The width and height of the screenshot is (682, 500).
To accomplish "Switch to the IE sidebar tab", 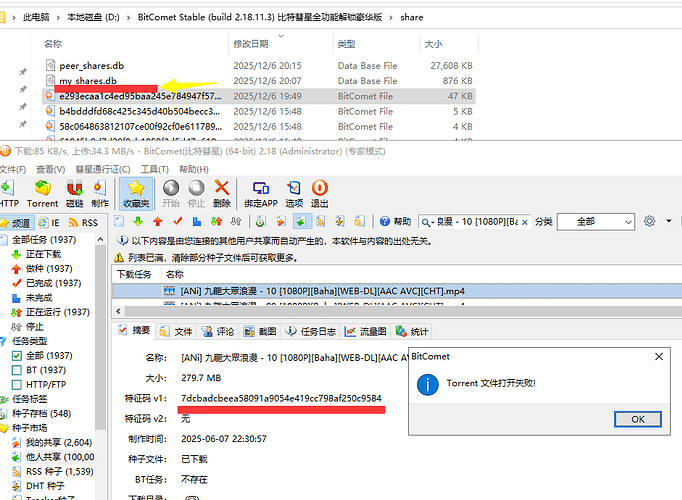I will [49, 223].
